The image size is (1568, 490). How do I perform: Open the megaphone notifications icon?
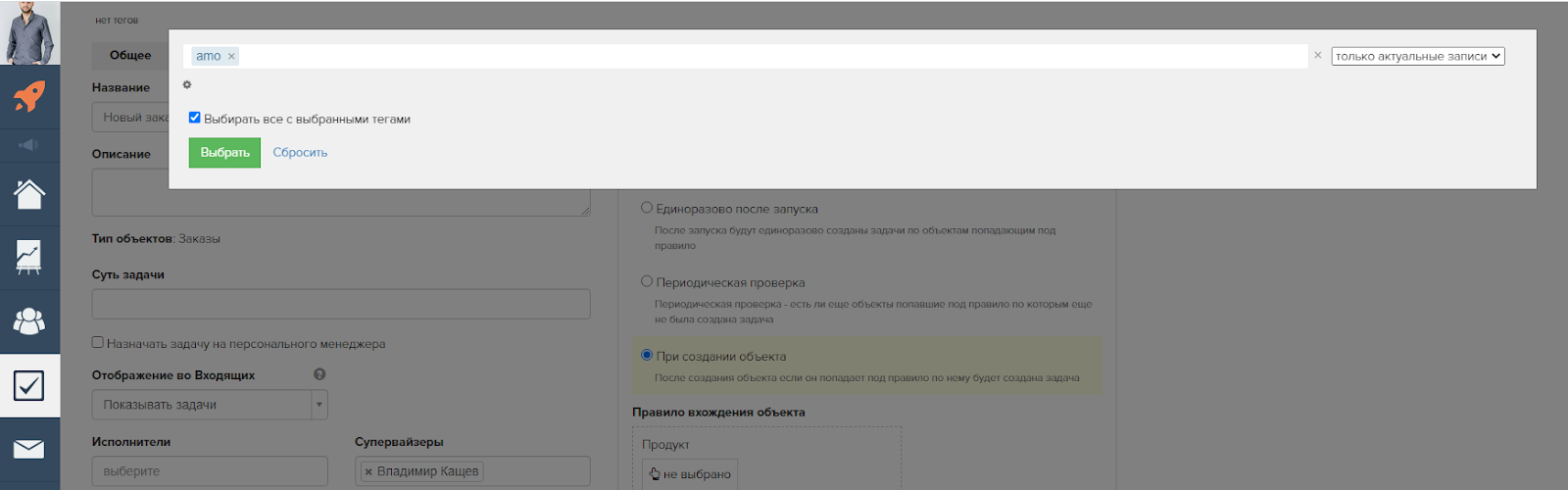pos(29,145)
